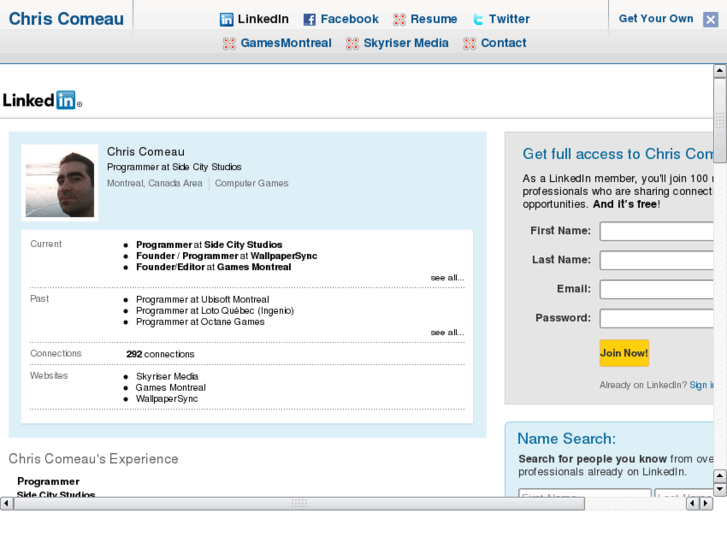Image resolution: width=727 pixels, height=545 pixels.
Task: Click the Last Name input field
Action: [657, 260]
